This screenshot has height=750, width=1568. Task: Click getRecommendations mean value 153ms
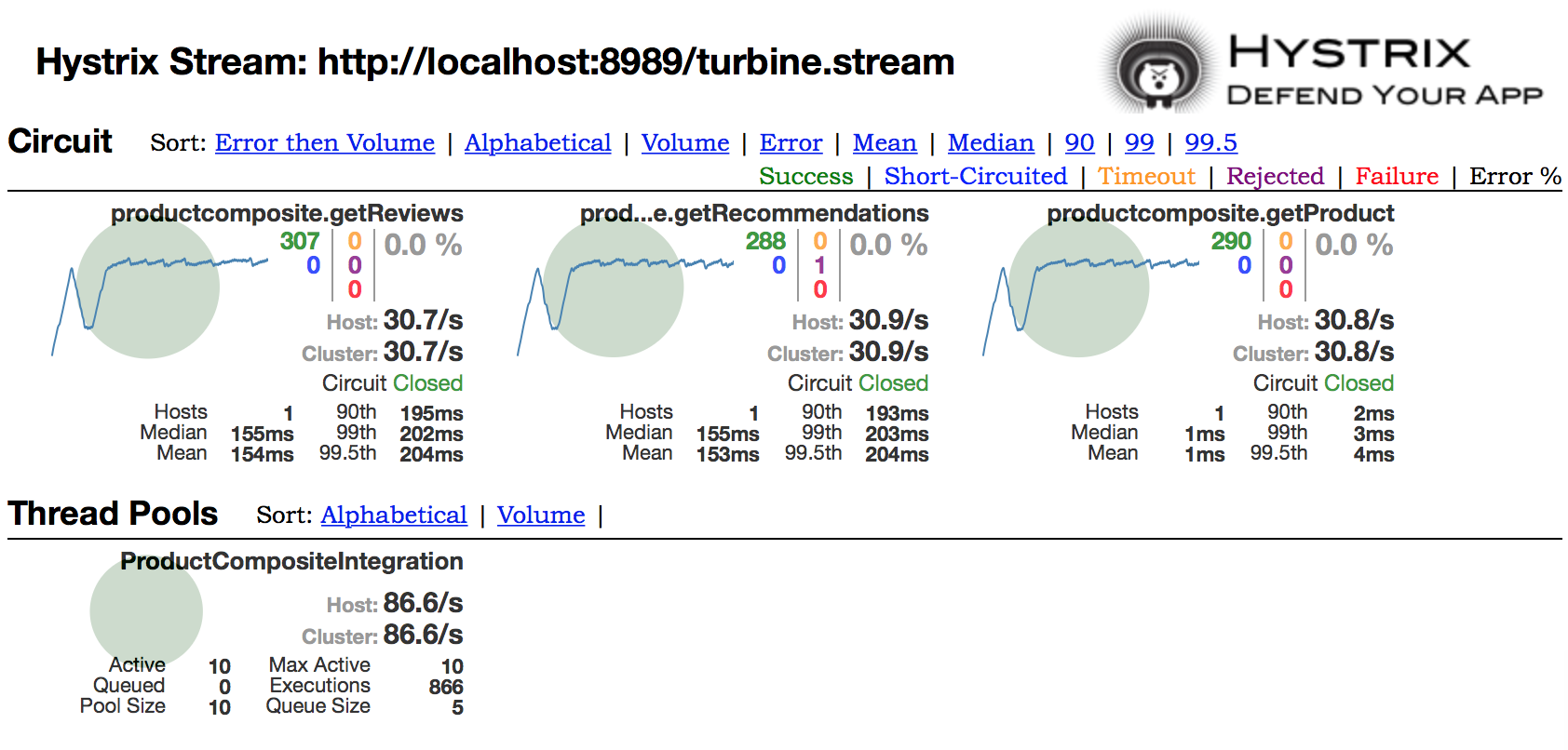728,454
